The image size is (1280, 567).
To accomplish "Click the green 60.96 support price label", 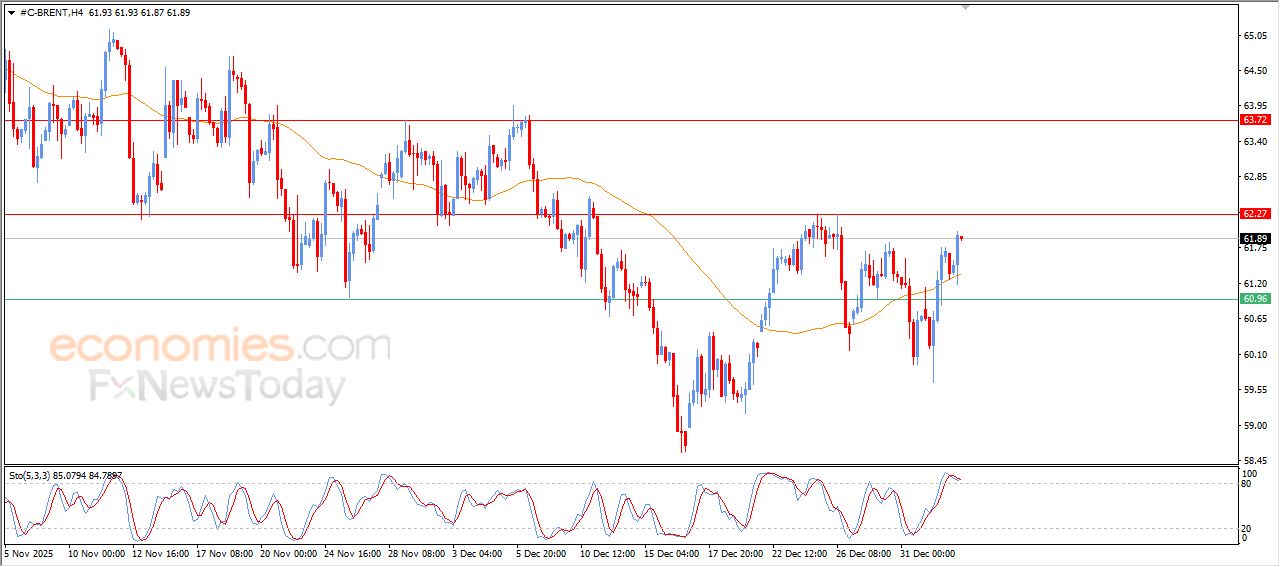I will [x=1255, y=299].
